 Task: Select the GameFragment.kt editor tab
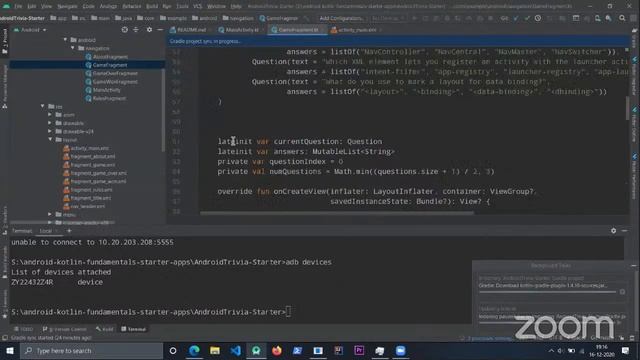(298, 30)
